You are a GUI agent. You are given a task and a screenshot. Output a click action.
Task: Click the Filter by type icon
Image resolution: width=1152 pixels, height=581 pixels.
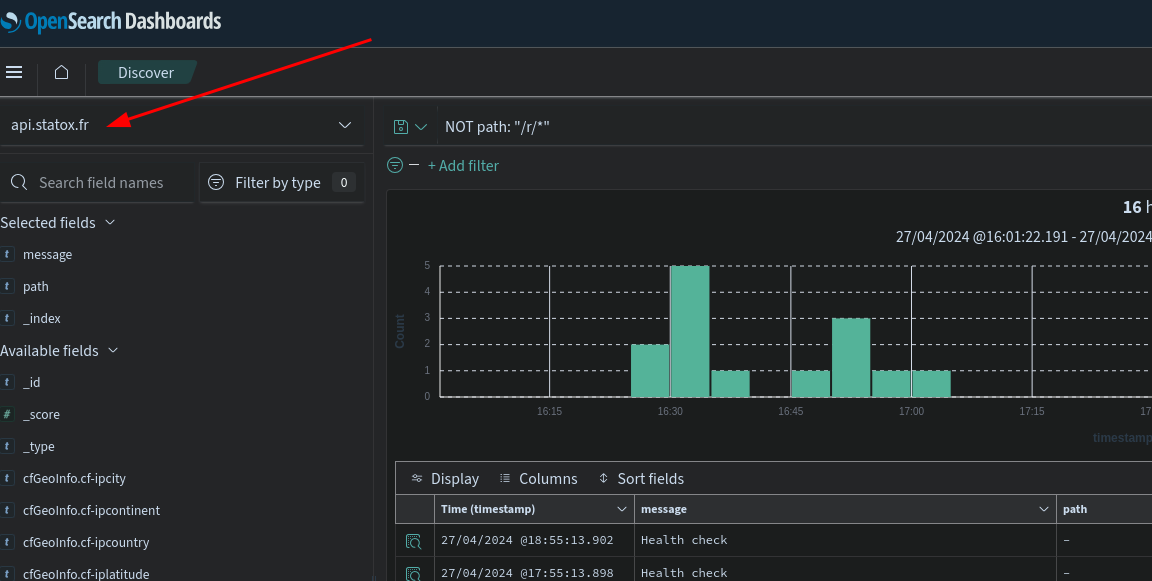216,182
